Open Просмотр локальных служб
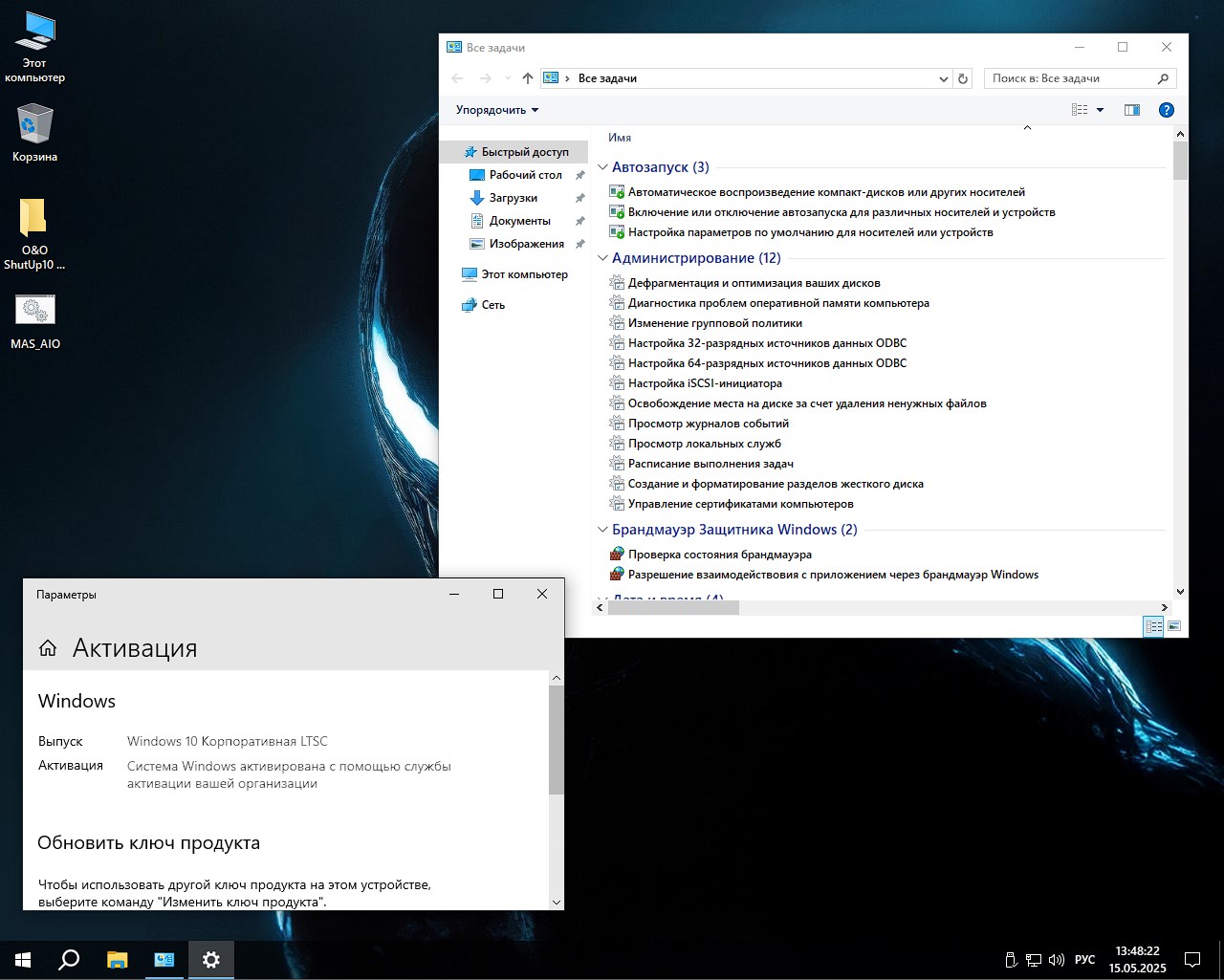 [x=704, y=444]
